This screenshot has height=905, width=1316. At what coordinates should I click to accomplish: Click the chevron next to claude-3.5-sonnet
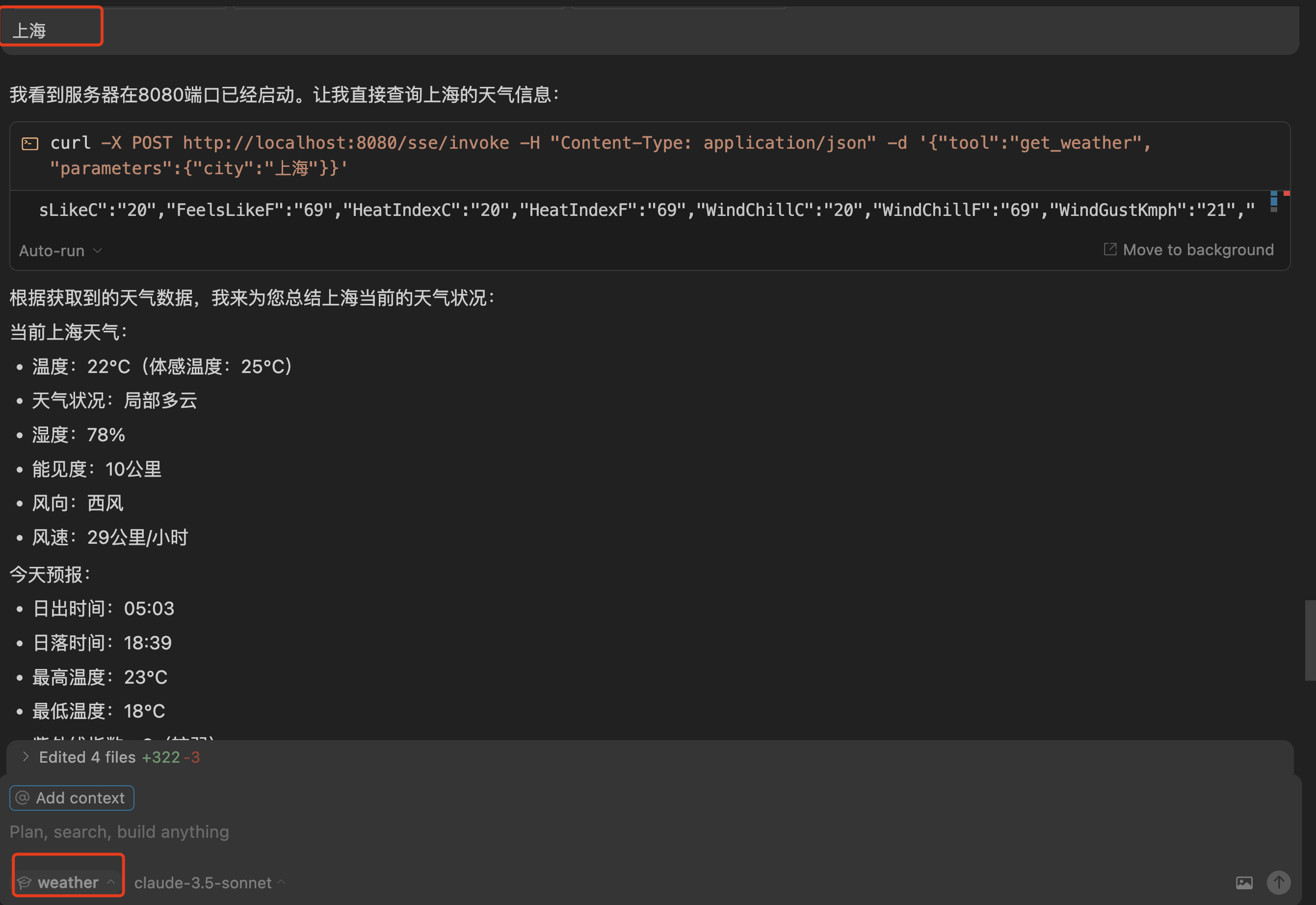point(282,882)
